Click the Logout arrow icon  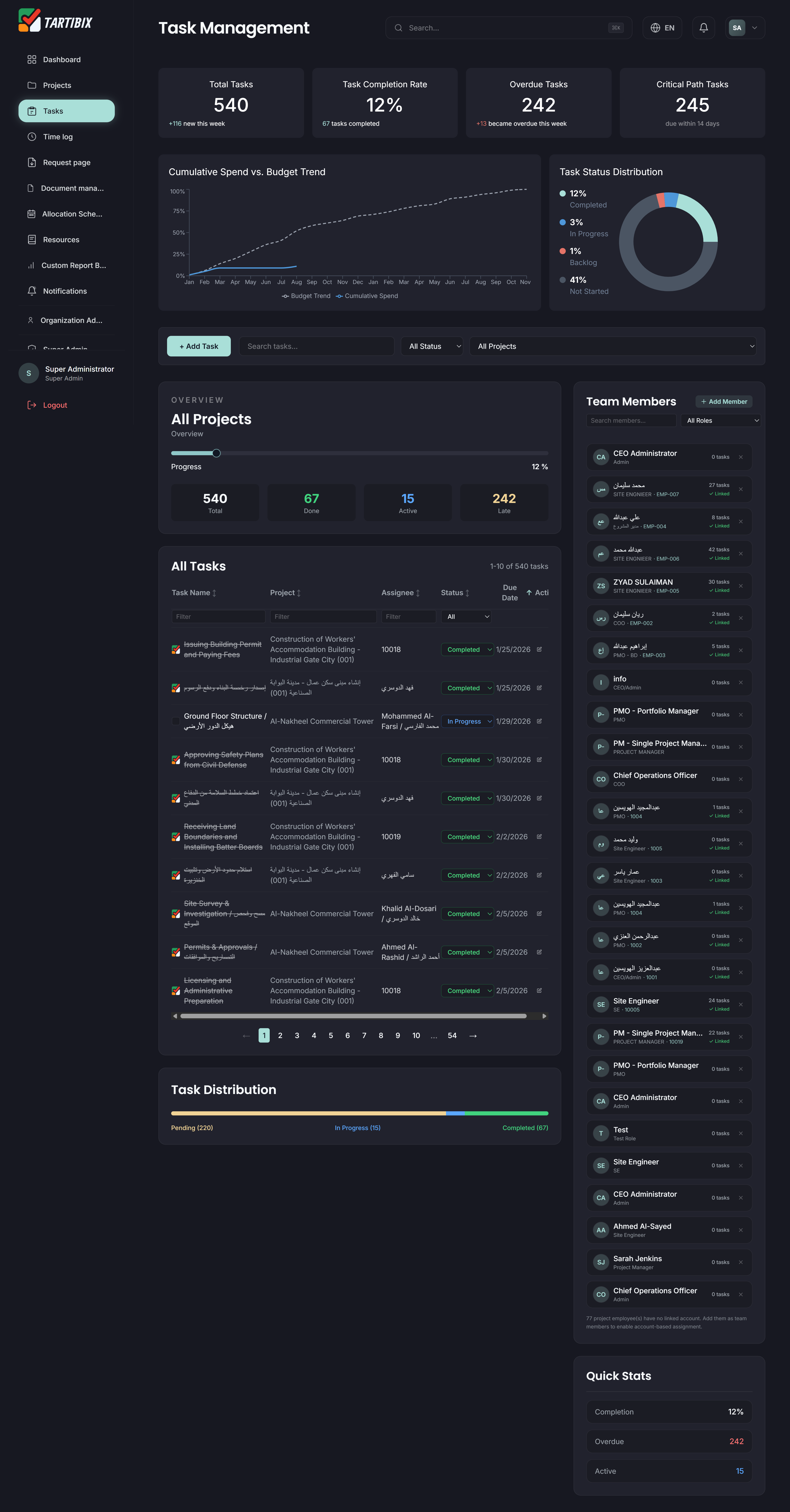point(32,405)
